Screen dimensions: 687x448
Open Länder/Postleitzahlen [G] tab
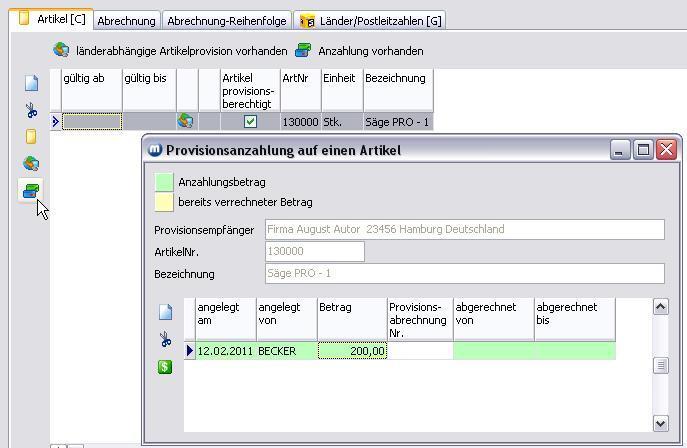370,20
